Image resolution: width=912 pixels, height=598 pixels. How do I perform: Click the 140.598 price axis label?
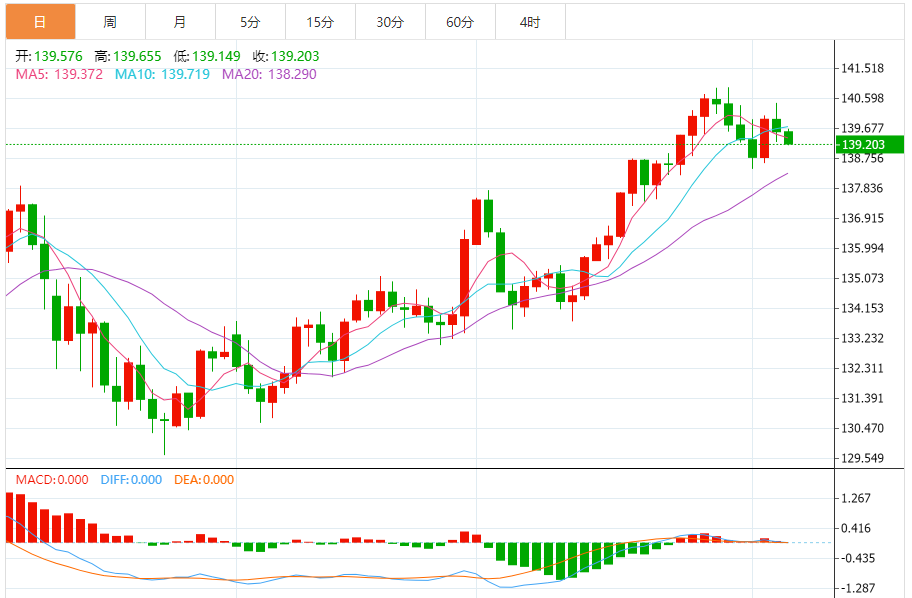pos(863,98)
